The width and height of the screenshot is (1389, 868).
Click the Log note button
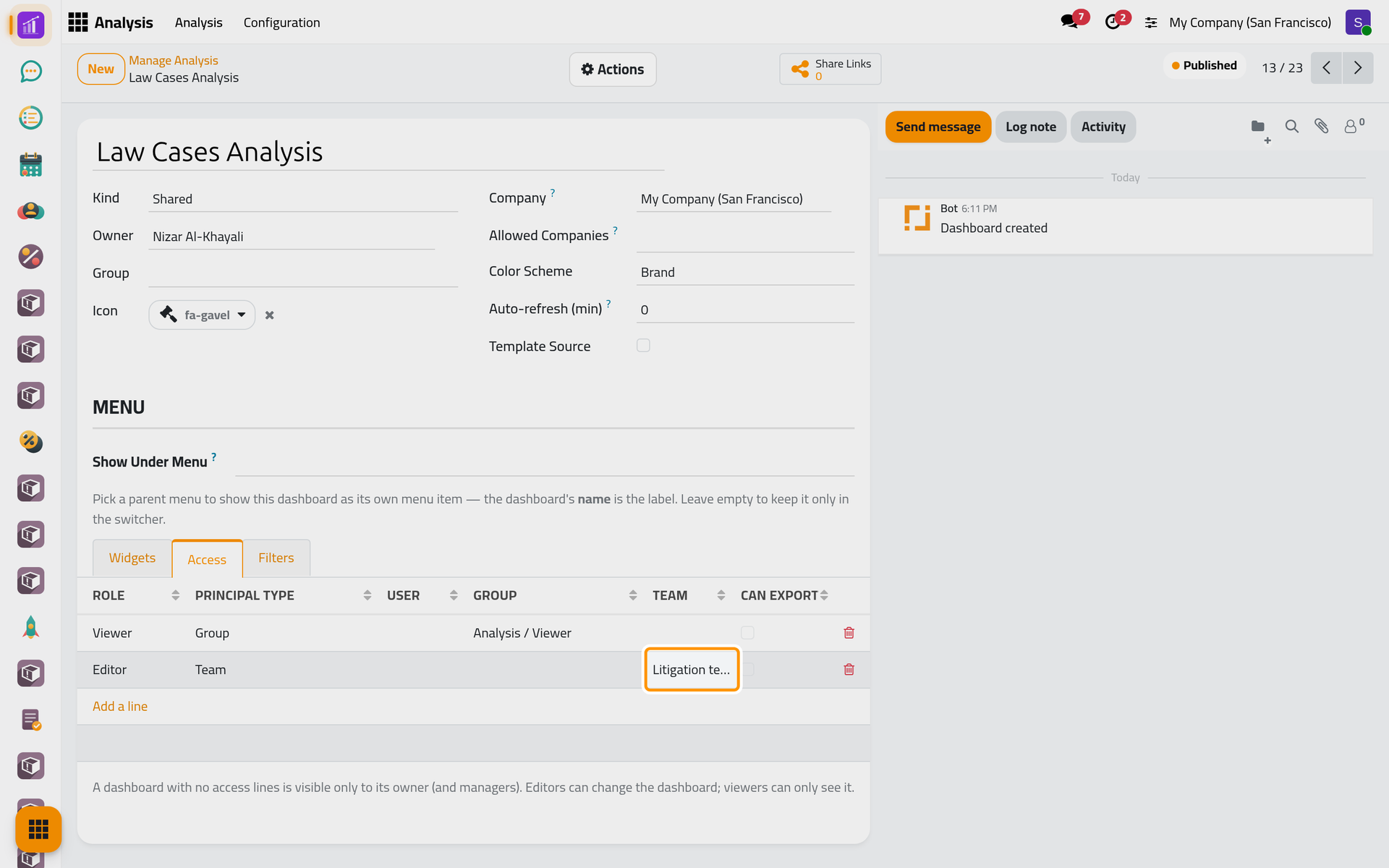point(1031,127)
